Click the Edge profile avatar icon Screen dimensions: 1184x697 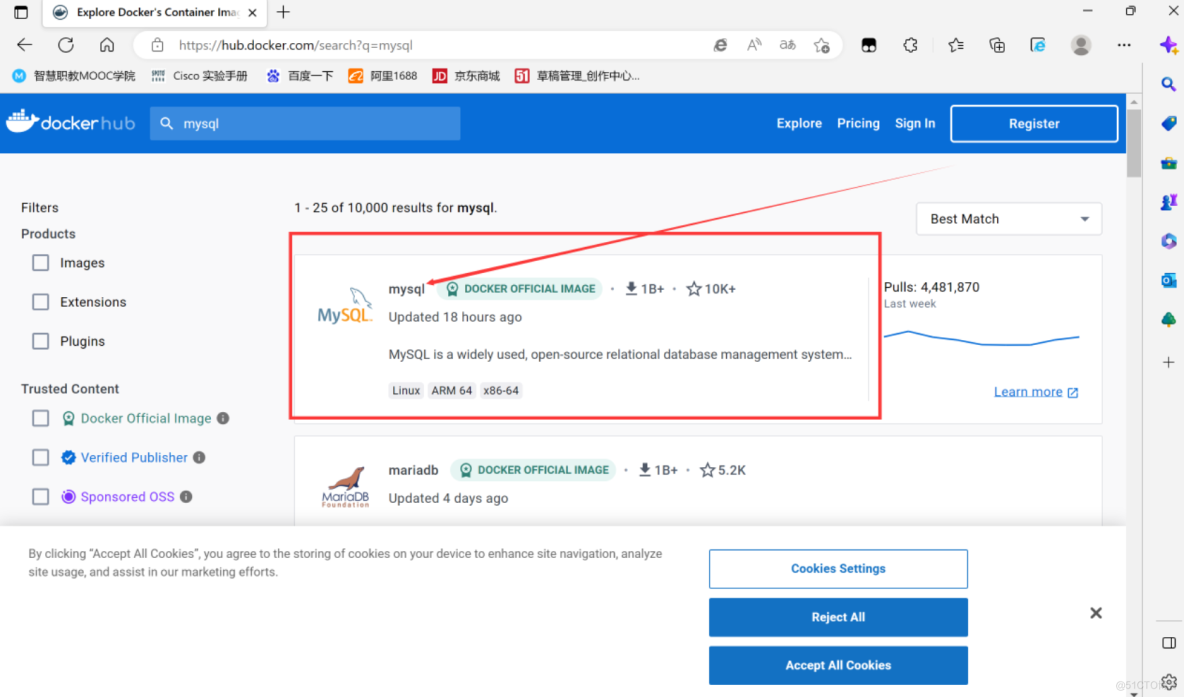pyautogui.click(x=1080, y=45)
